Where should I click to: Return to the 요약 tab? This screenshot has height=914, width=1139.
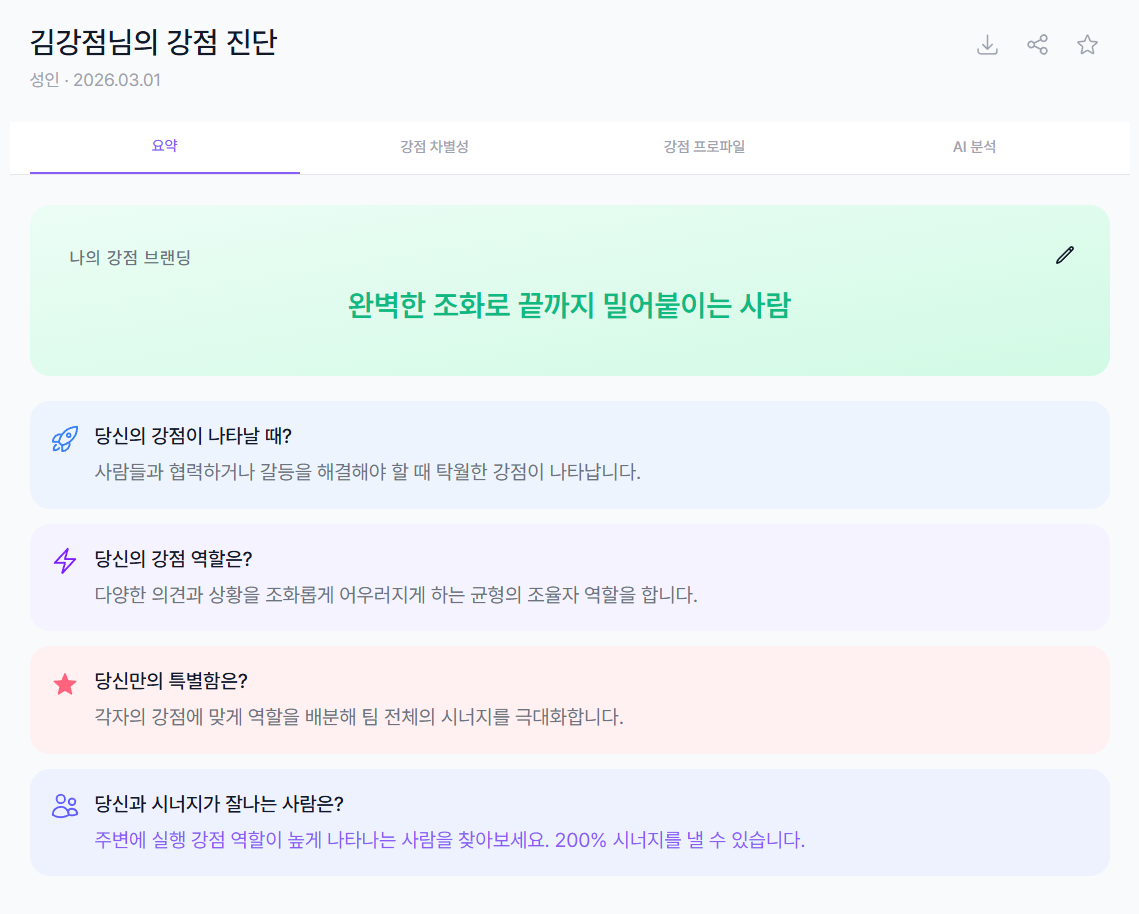pos(164,145)
